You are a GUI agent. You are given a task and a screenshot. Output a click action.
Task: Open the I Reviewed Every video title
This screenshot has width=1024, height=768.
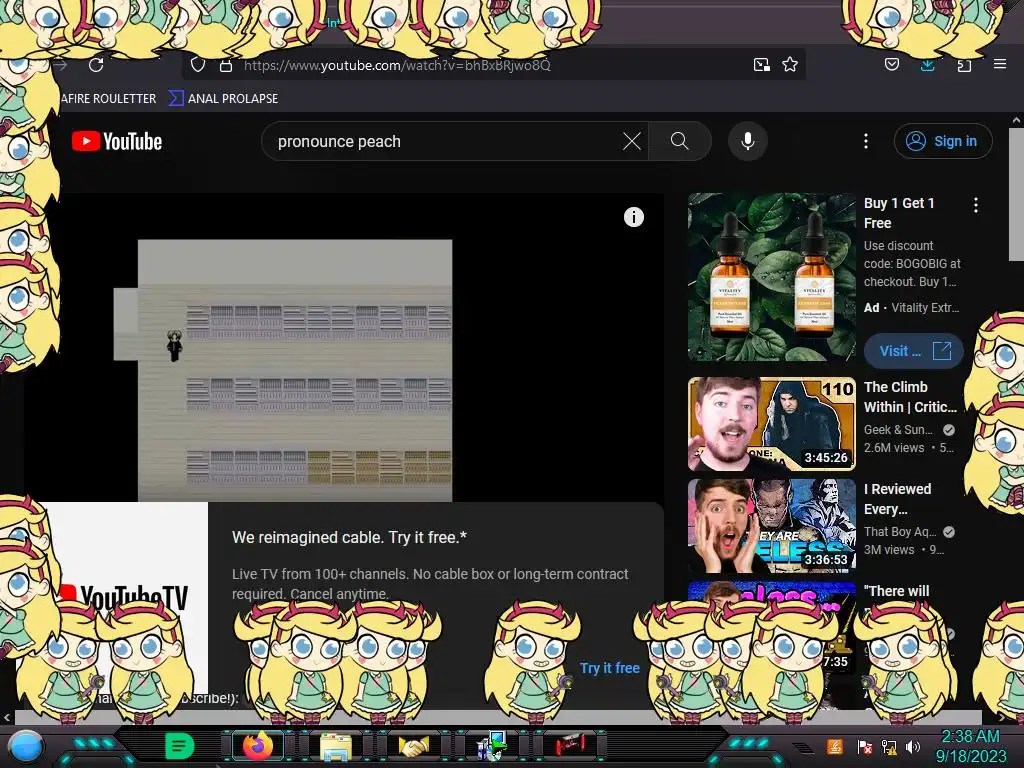pyautogui.click(x=897, y=499)
